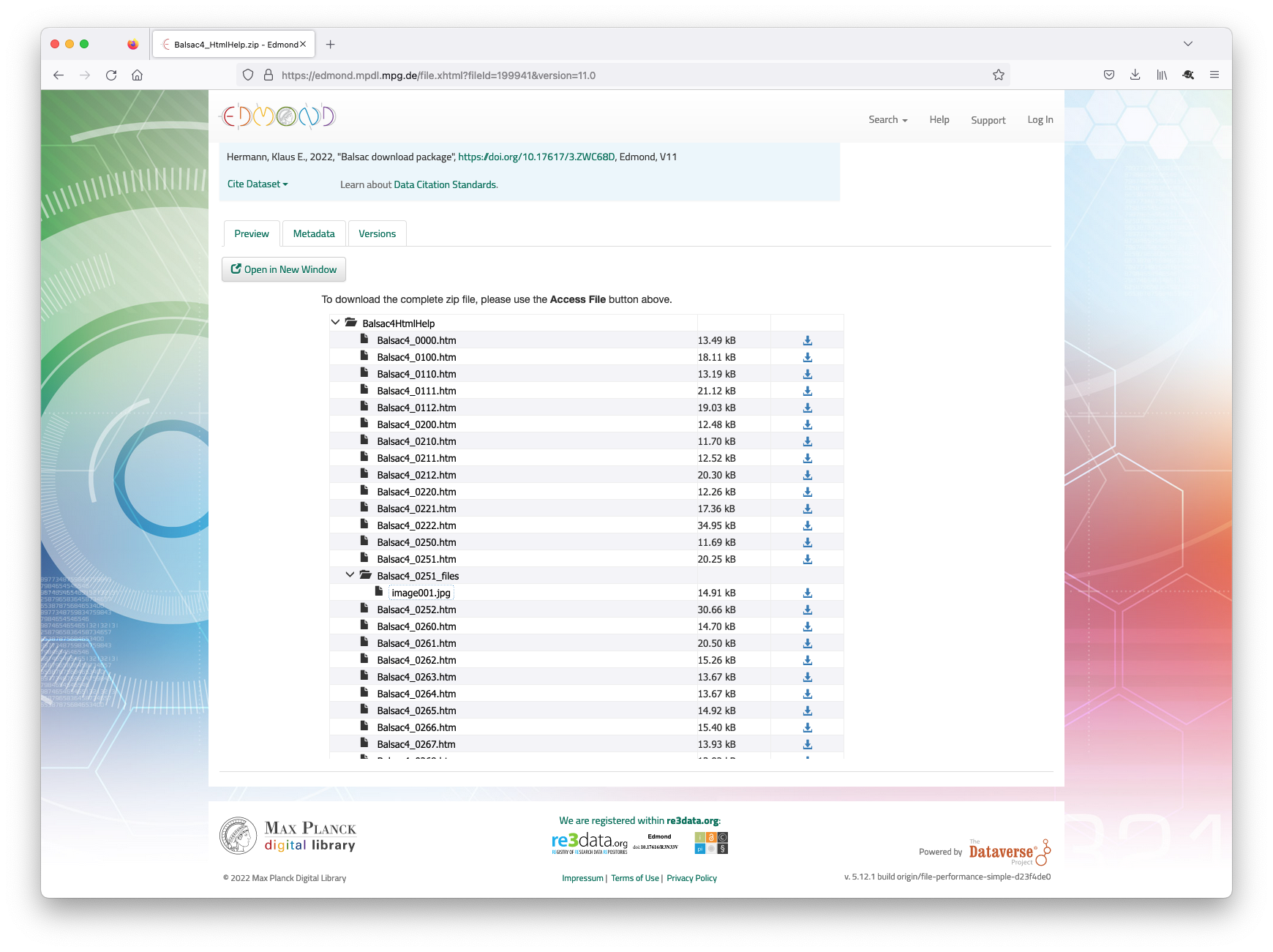Open the Firefox application menu
This screenshot has height=952, width=1273.
[x=1214, y=75]
